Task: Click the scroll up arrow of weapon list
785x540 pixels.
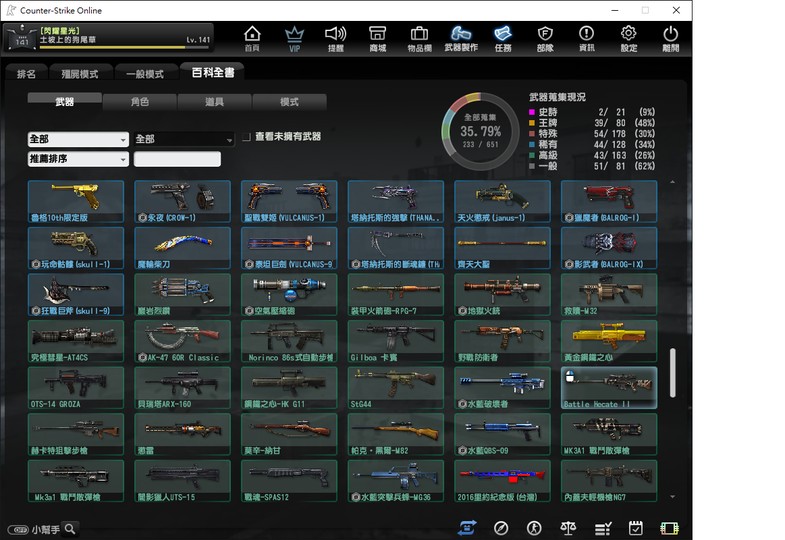Action: (x=672, y=182)
